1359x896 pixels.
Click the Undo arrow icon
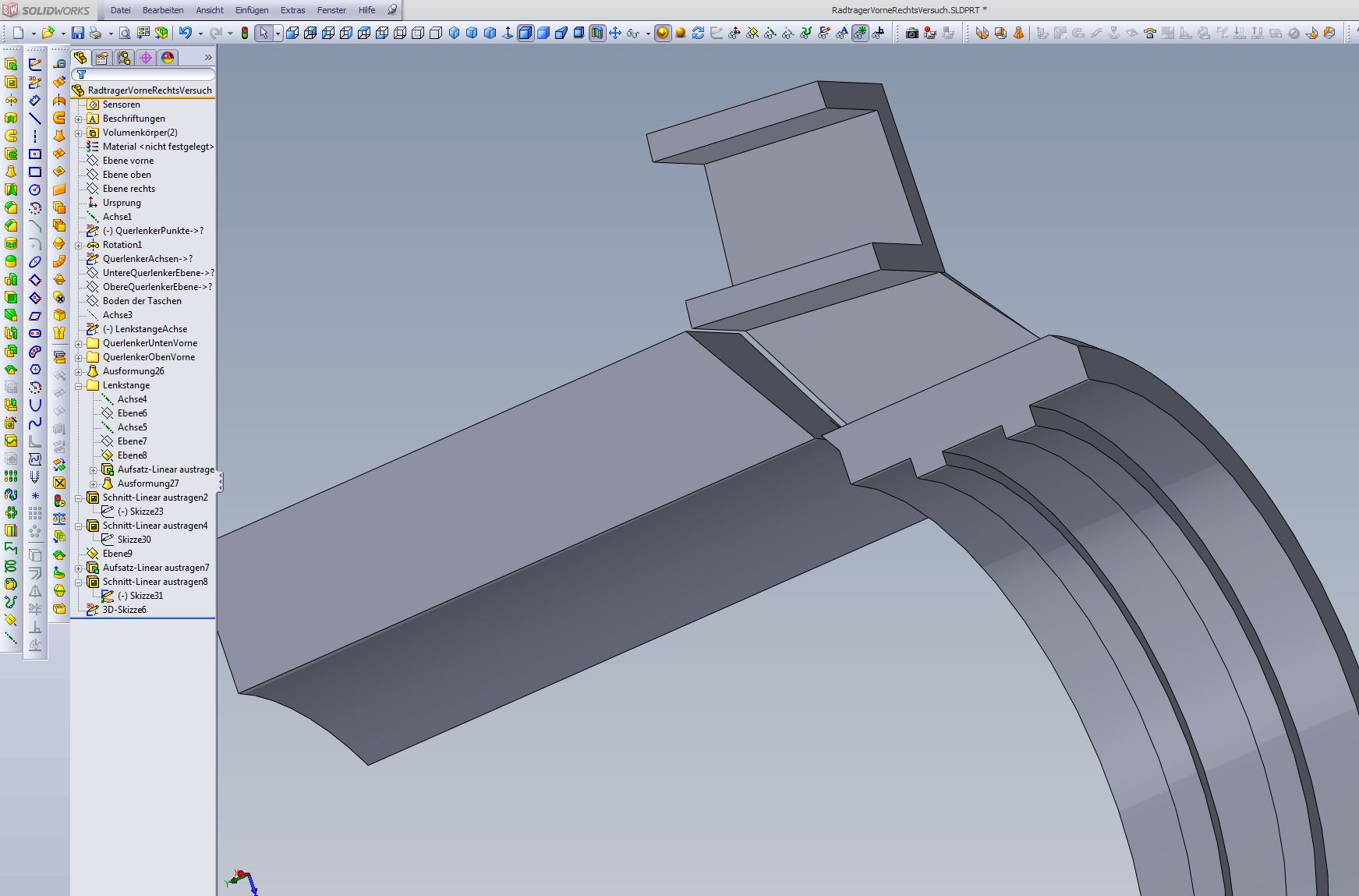coord(185,33)
